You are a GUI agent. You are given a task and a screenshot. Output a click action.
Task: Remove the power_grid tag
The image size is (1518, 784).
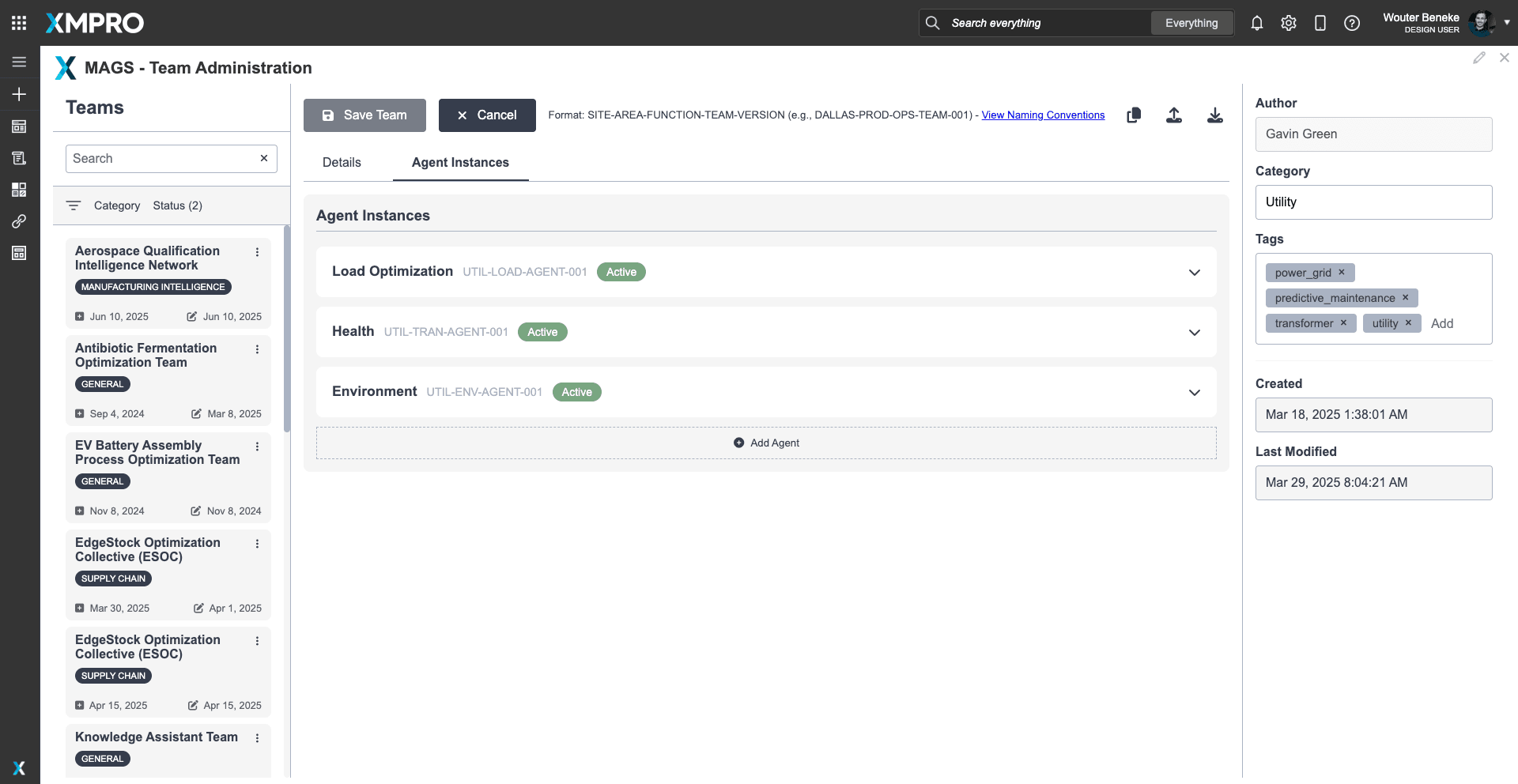(1342, 272)
